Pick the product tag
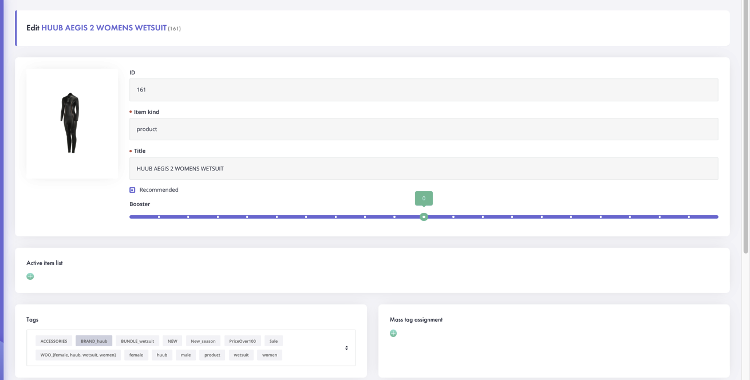Screen dimensions: 750x380 212,355
